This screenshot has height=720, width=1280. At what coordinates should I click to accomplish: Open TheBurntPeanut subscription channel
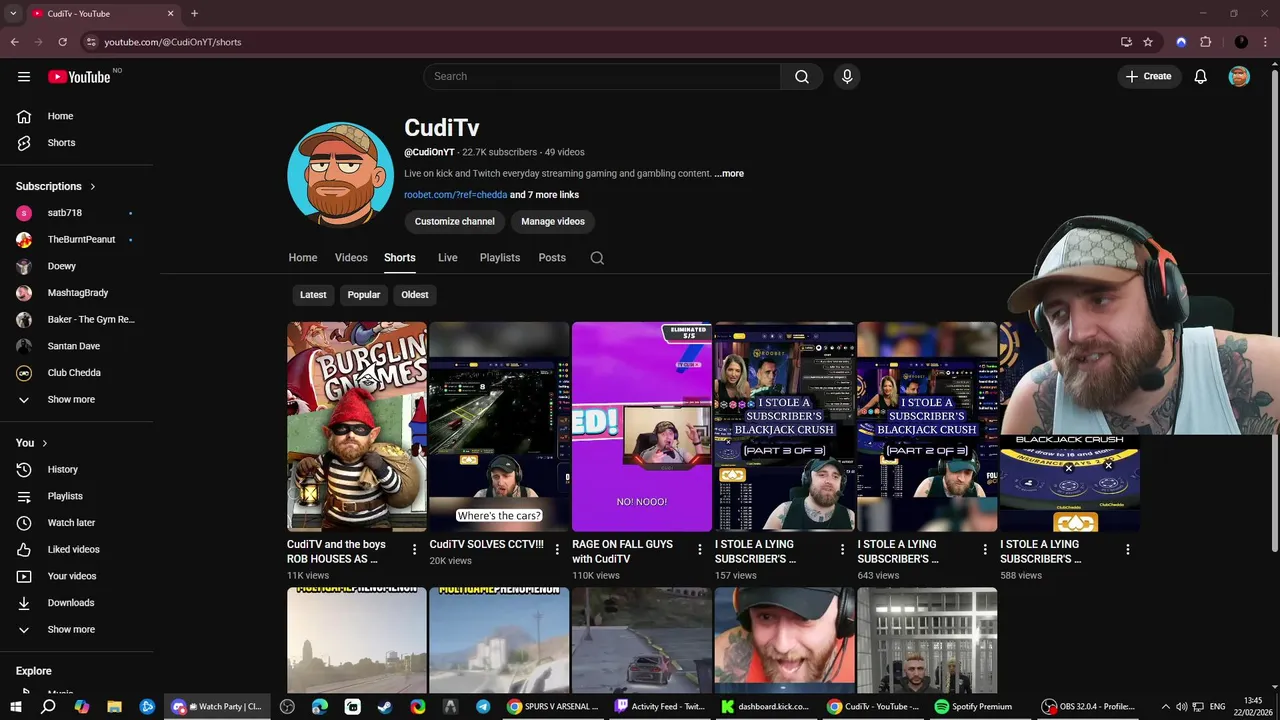click(80, 240)
